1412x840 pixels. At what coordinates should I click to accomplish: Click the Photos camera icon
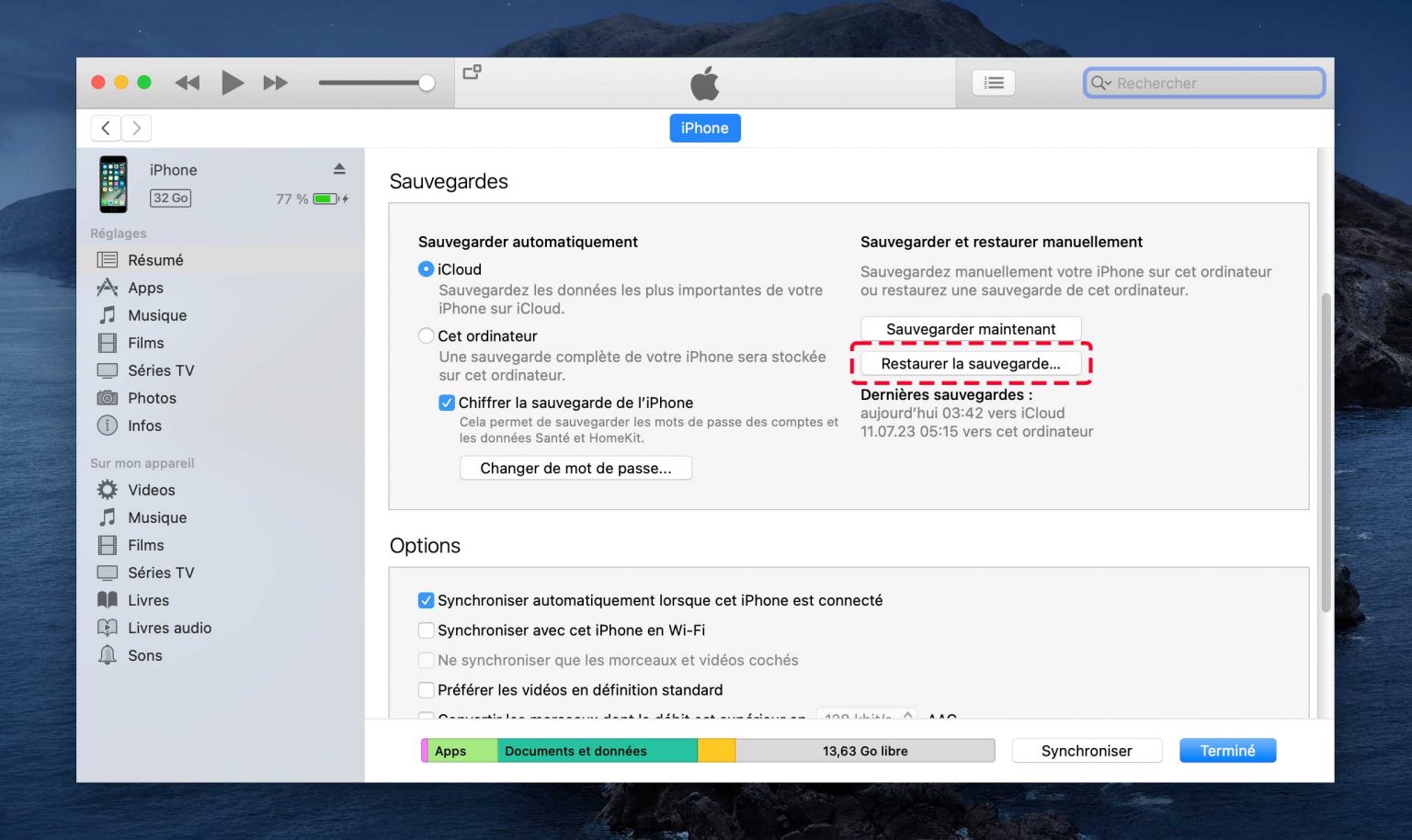click(x=108, y=398)
